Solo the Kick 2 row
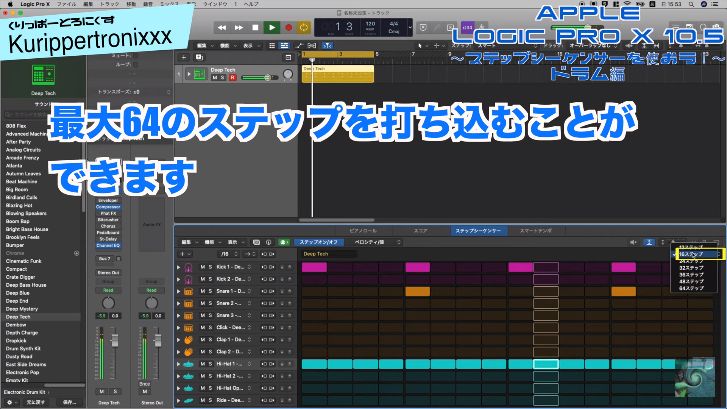727x409 pixels. pos(210,280)
